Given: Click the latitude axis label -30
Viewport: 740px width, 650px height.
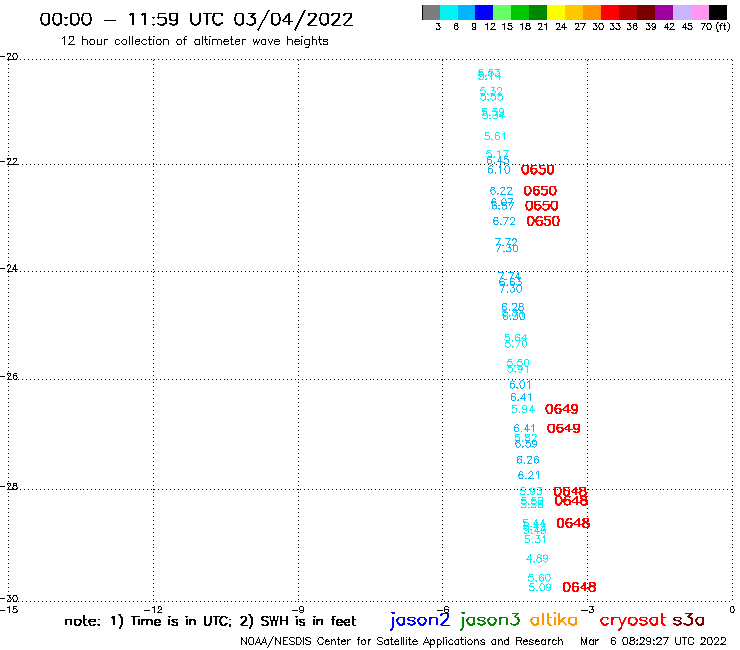Looking at the screenshot, I should (x=9, y=599).
